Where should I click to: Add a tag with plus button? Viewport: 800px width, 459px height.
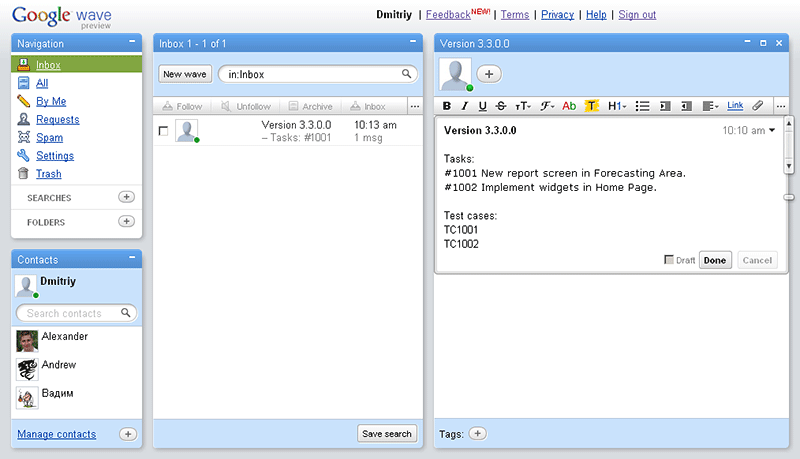[x=478, y=434]
